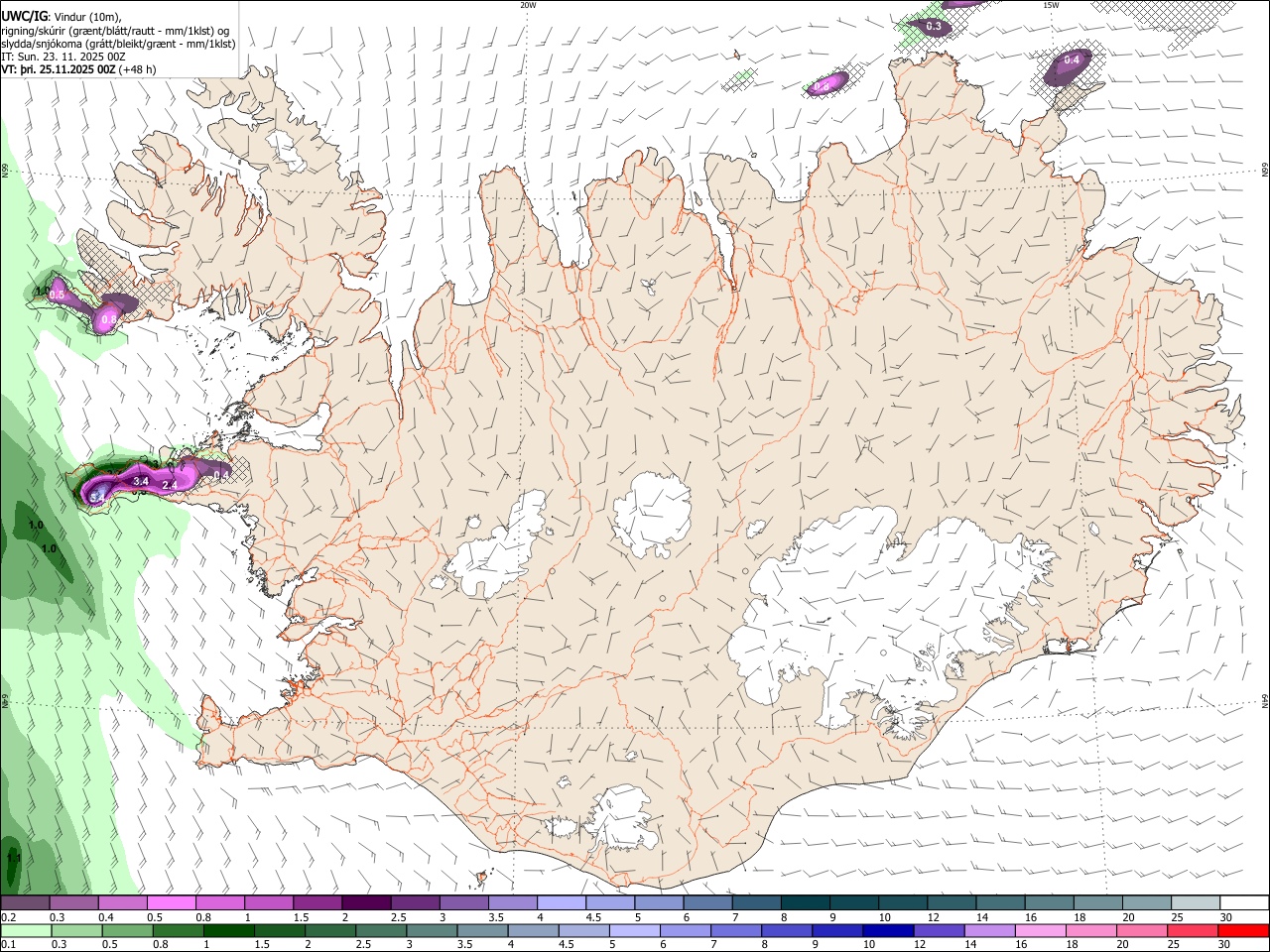Screen dimensions: 1270x952
Task: Select the red rain legend swatch after 30
Action: point(1243,931)
